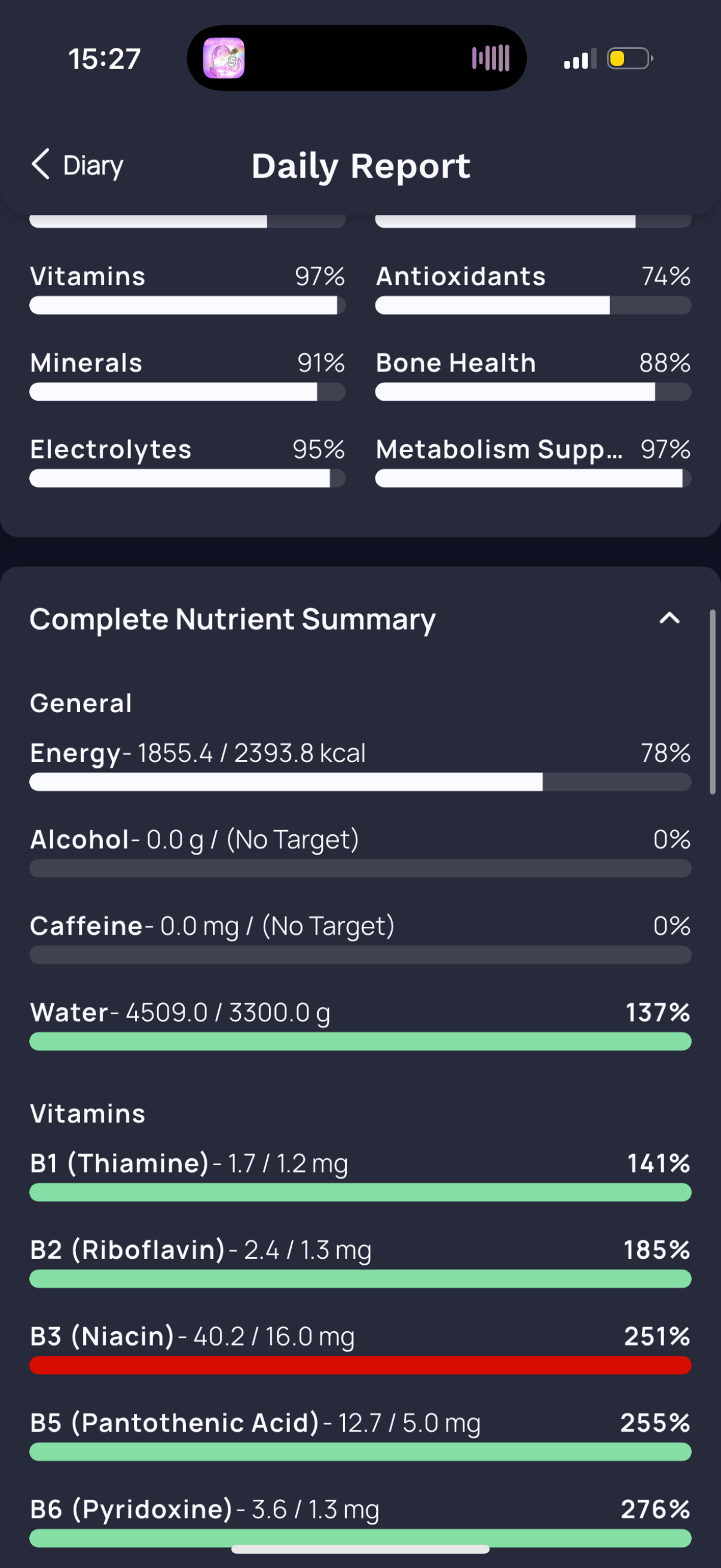Tap the back chevron beside Diary
The width and height of the screenshot is (721, 1568).
[40, 164]
